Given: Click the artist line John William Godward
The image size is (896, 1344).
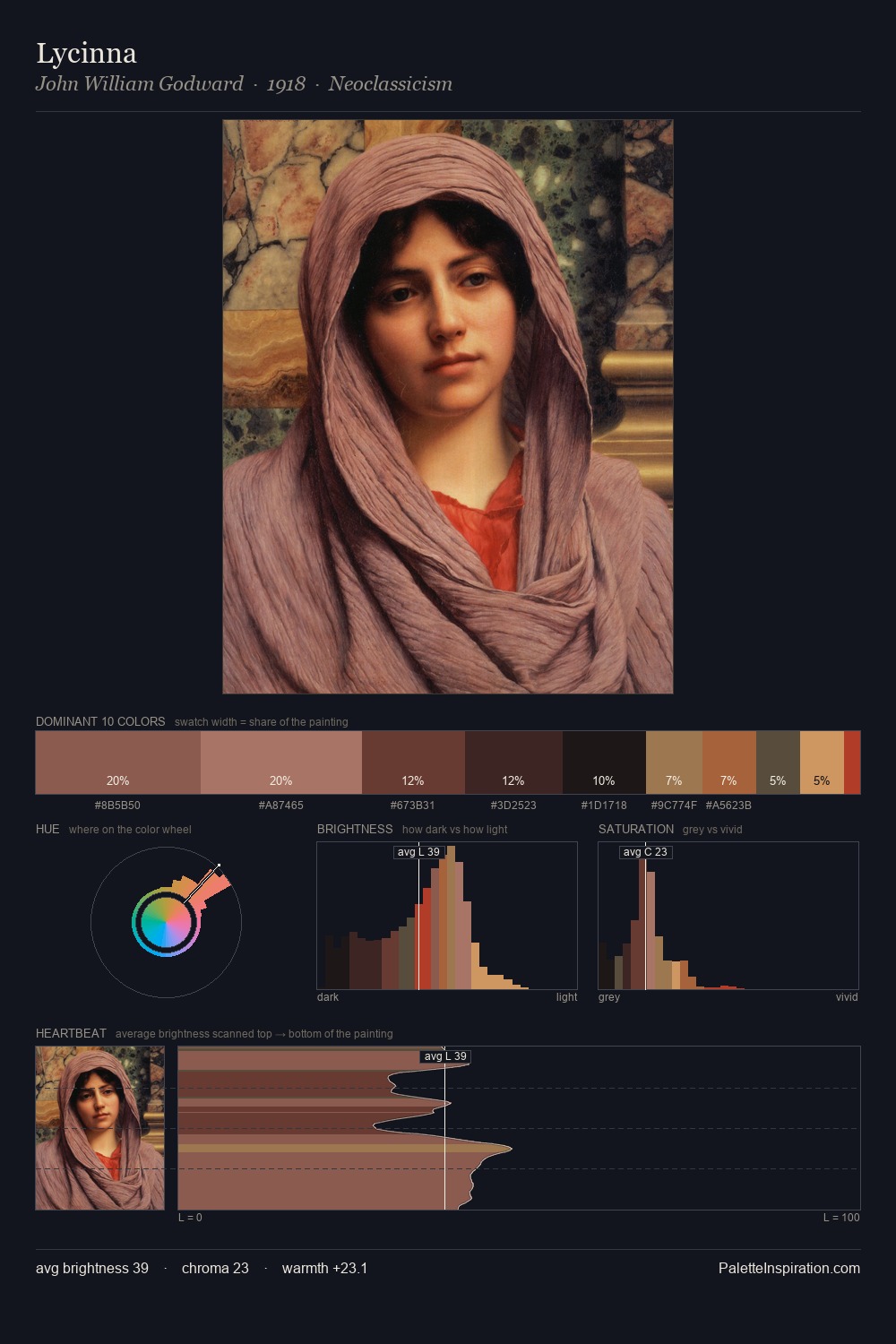Looking at the screenshot, I should tap(139, 84).
